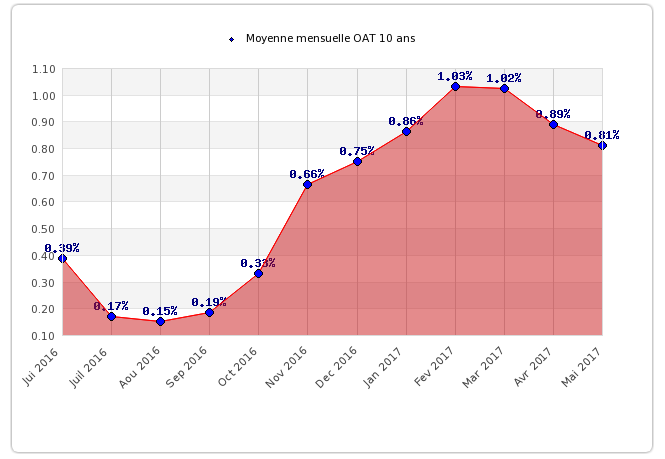Click the Oct 2016 data point marker
665x459 pixels.
tap(258, 273)
